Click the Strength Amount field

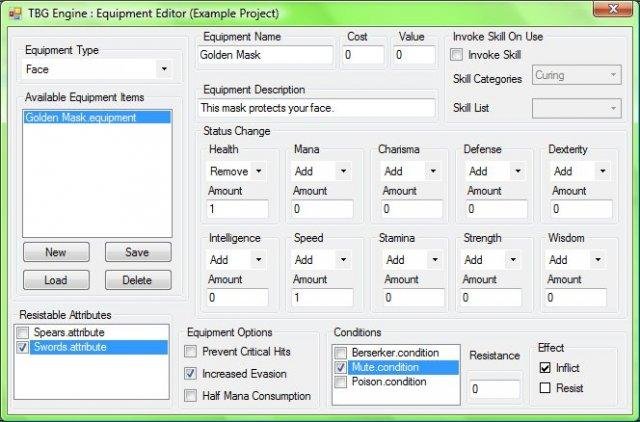(491, 298)
